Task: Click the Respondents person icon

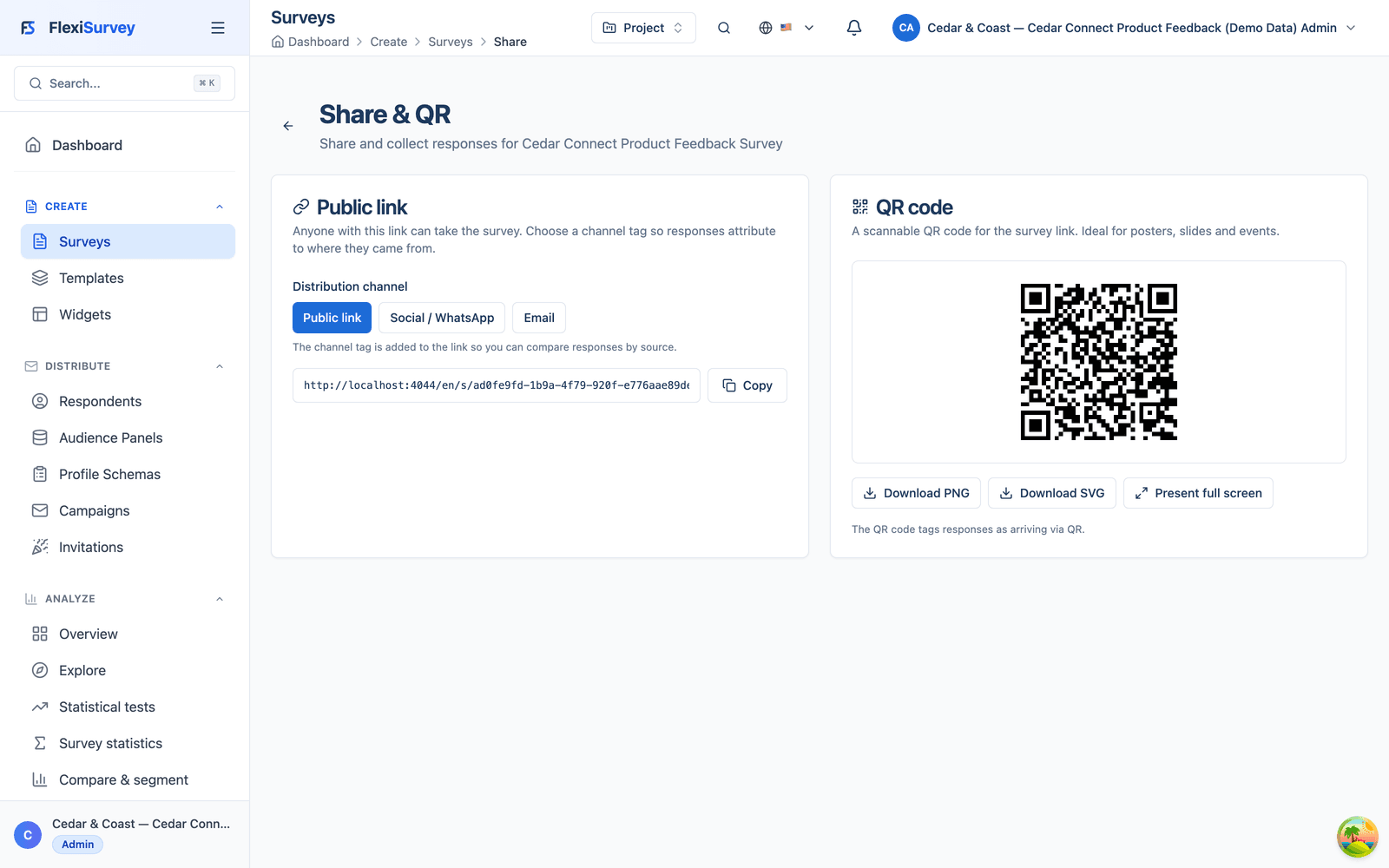Action: tap(40, 401)
